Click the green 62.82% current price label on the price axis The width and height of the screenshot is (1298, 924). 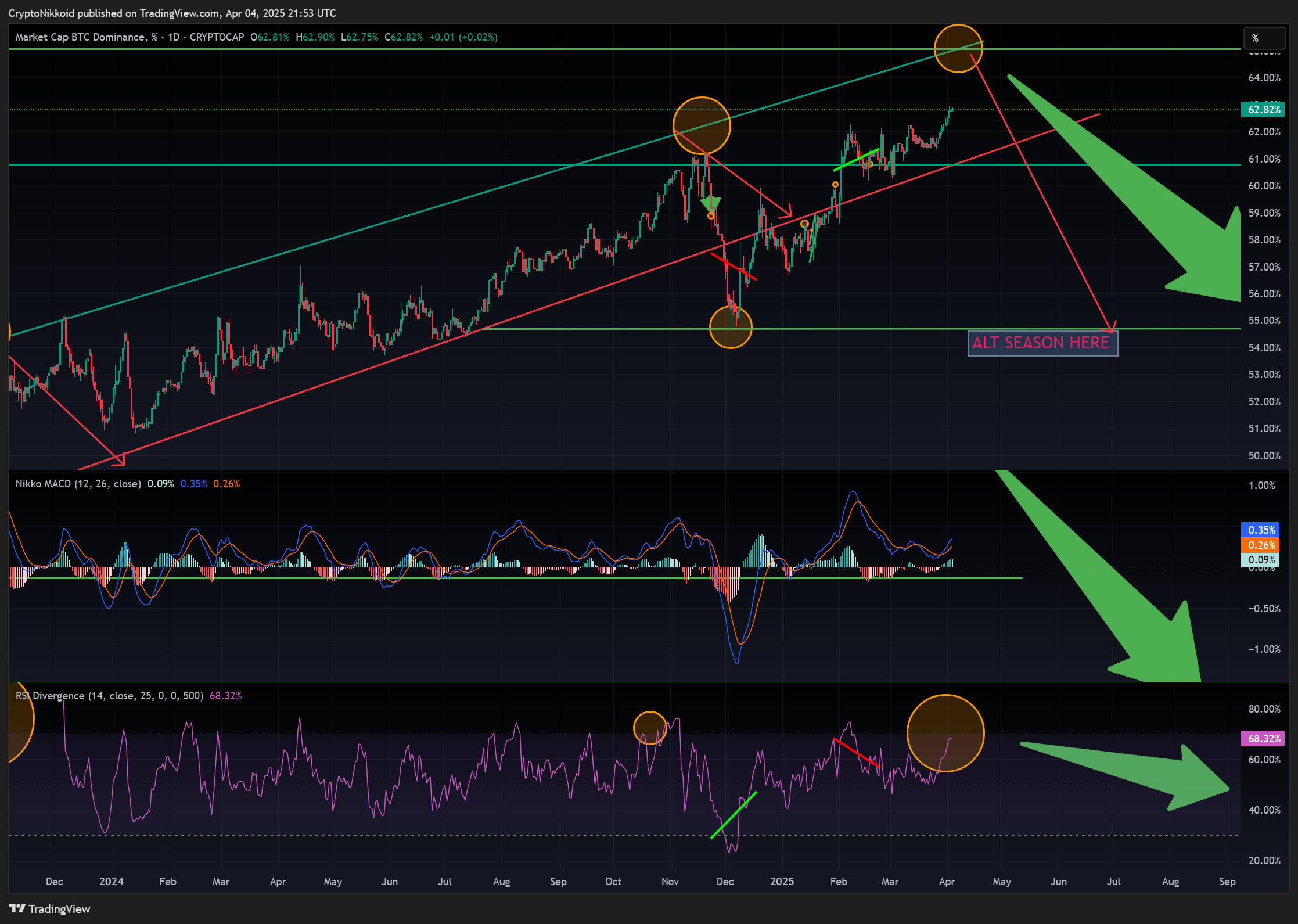click(1263, 110)
